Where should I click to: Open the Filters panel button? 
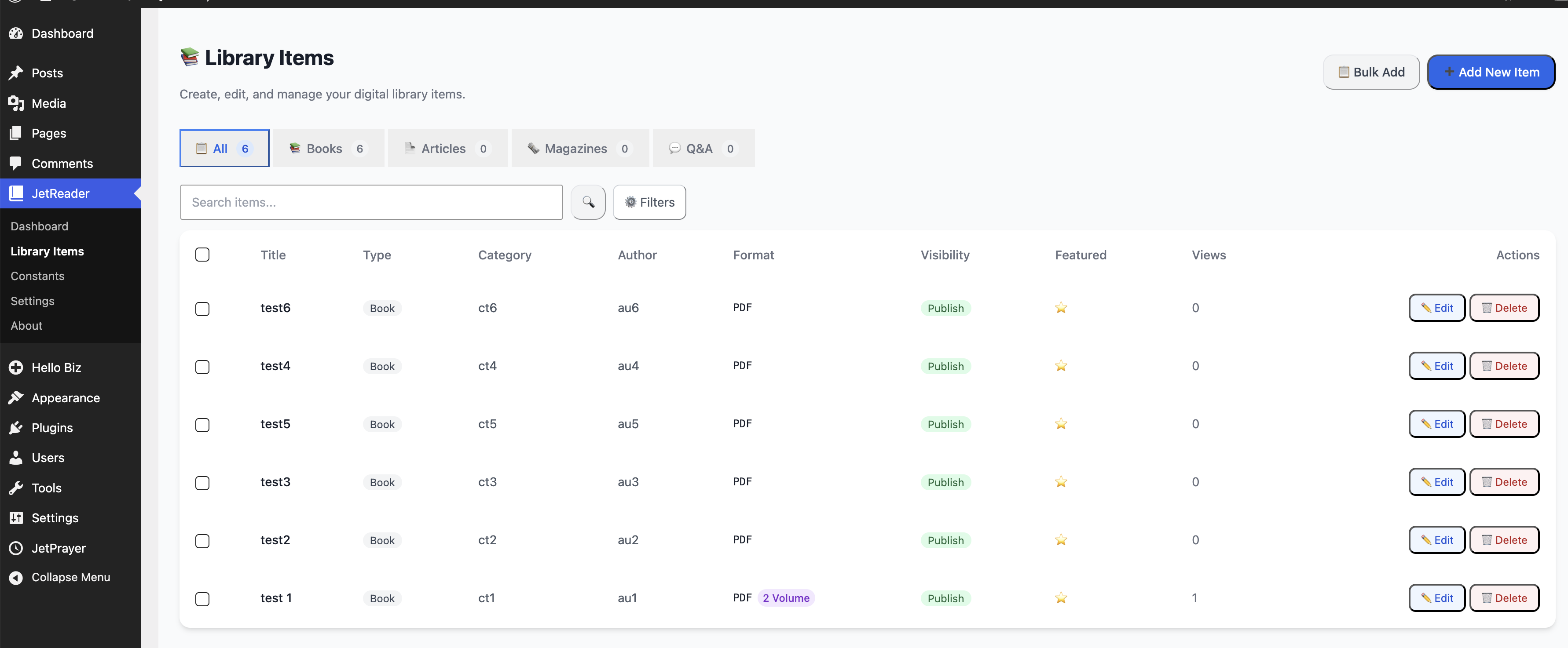tap(649, 202)
